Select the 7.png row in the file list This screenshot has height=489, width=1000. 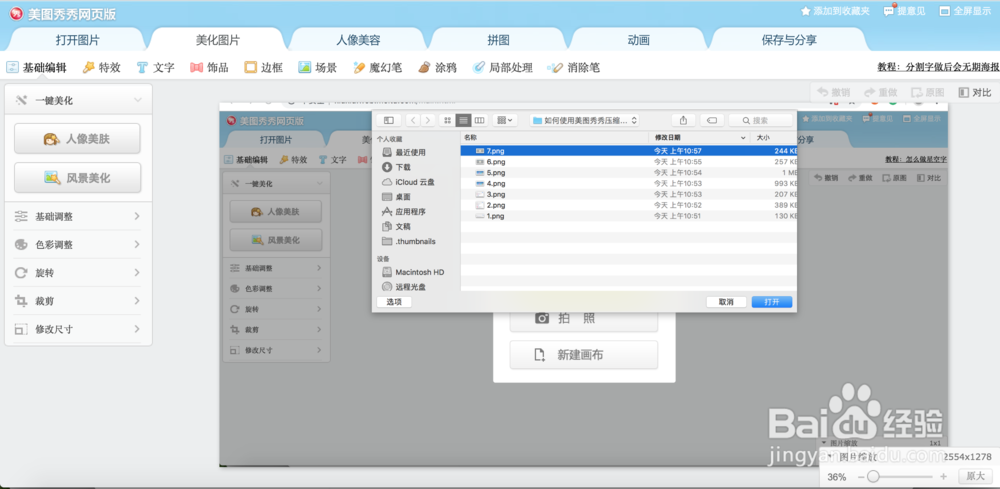click(629, 151)
